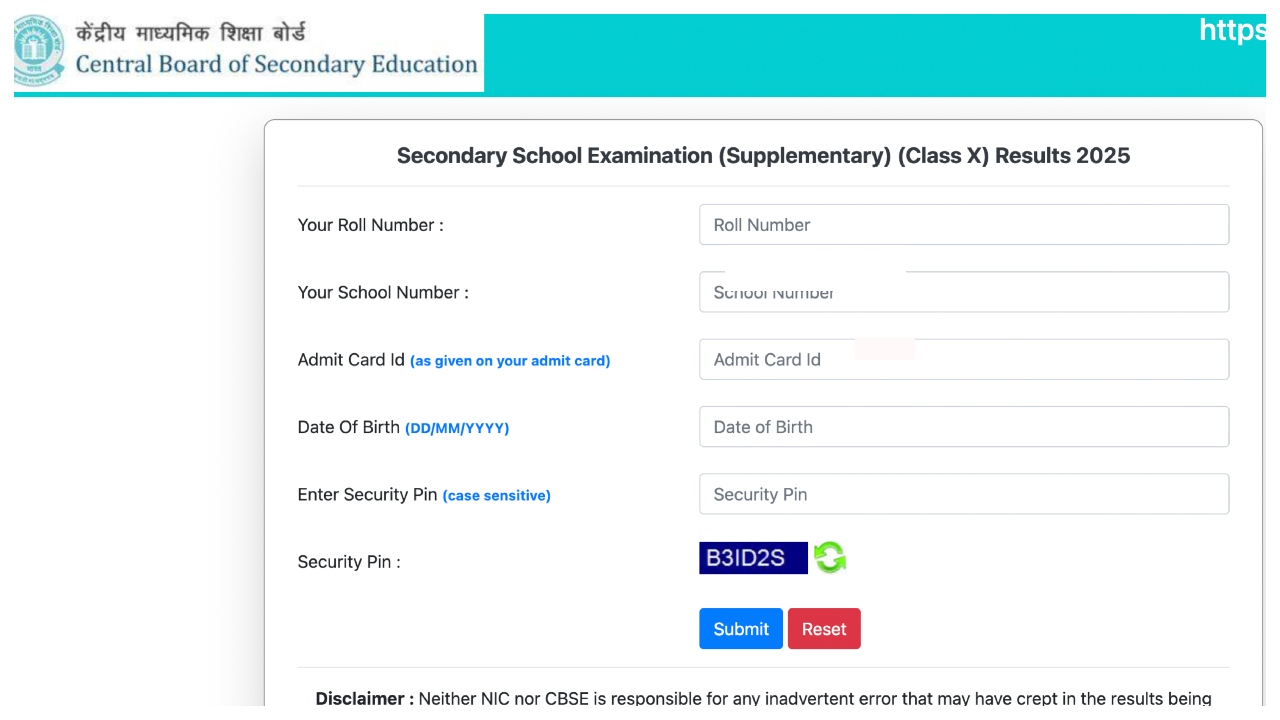This screenshot has height=720, width=1280.
Task: Refresh the security pin captcha
Action: [830, 557]
